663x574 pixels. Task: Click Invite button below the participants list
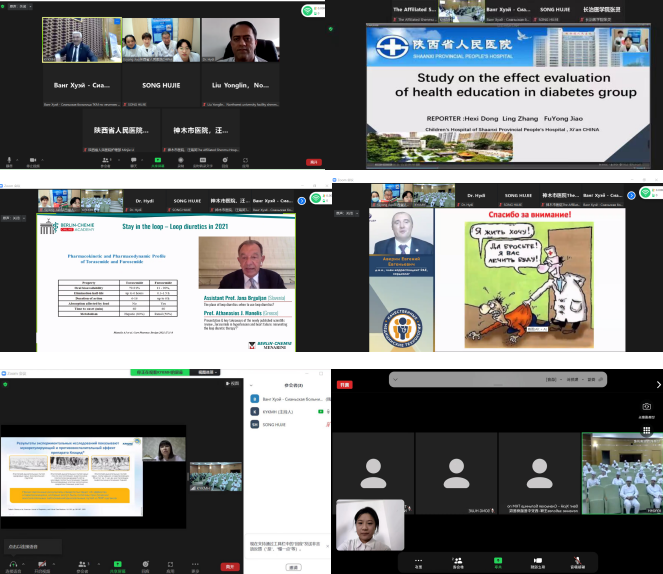pyautogui.click(x=293, y=566)
